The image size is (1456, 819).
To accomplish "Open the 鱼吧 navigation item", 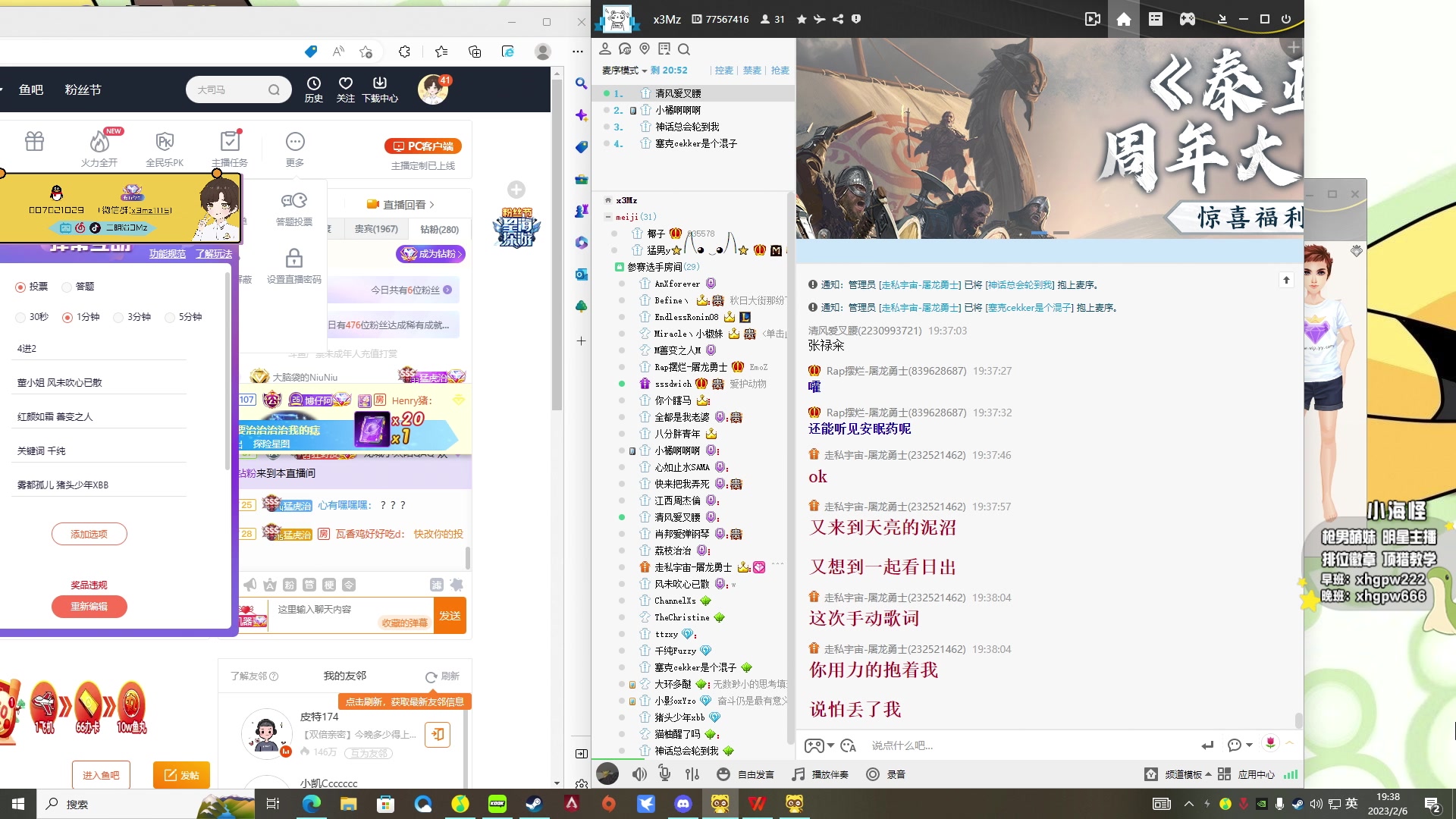I will point(31,89).
